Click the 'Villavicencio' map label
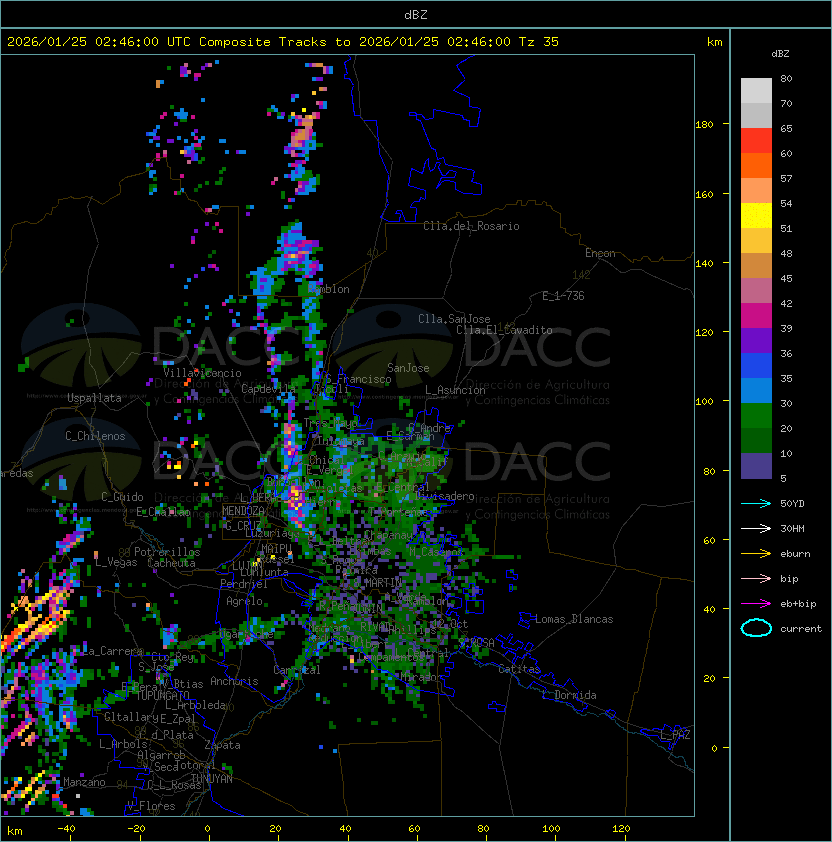The width and height of the screenshot is (832, 842). click(x=202, y=373)
